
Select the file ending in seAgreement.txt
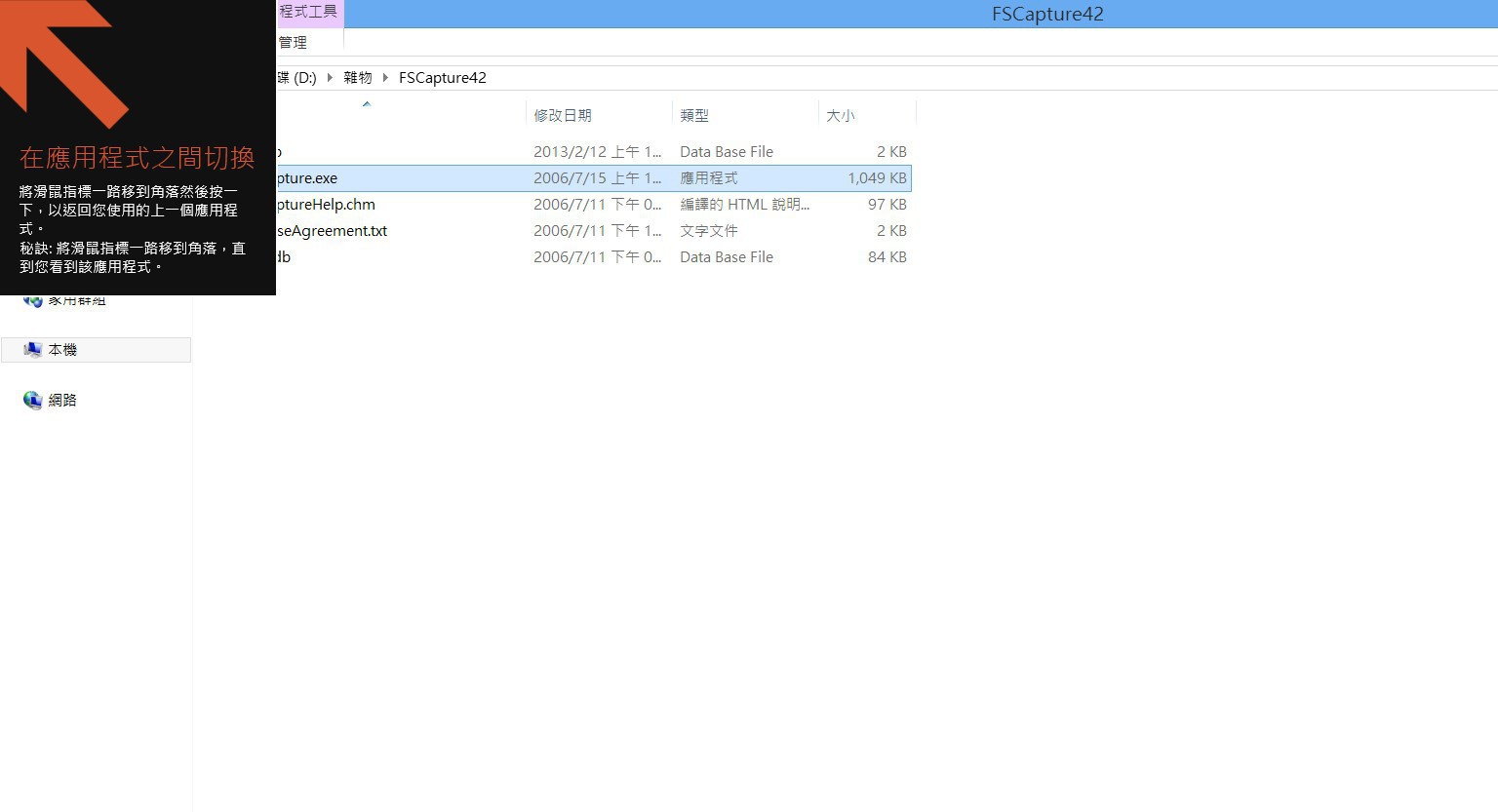click(x=333, y=231)
